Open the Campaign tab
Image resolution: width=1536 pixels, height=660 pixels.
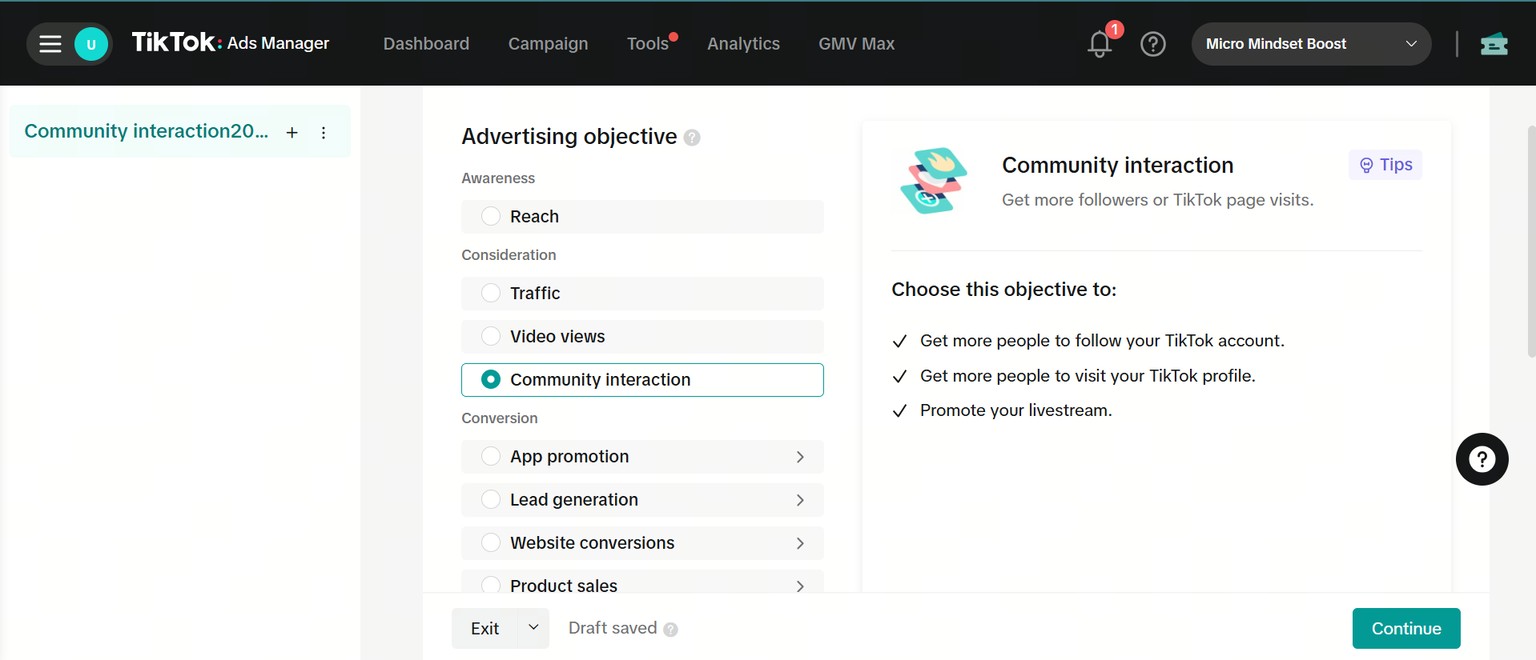click(548, 44)
